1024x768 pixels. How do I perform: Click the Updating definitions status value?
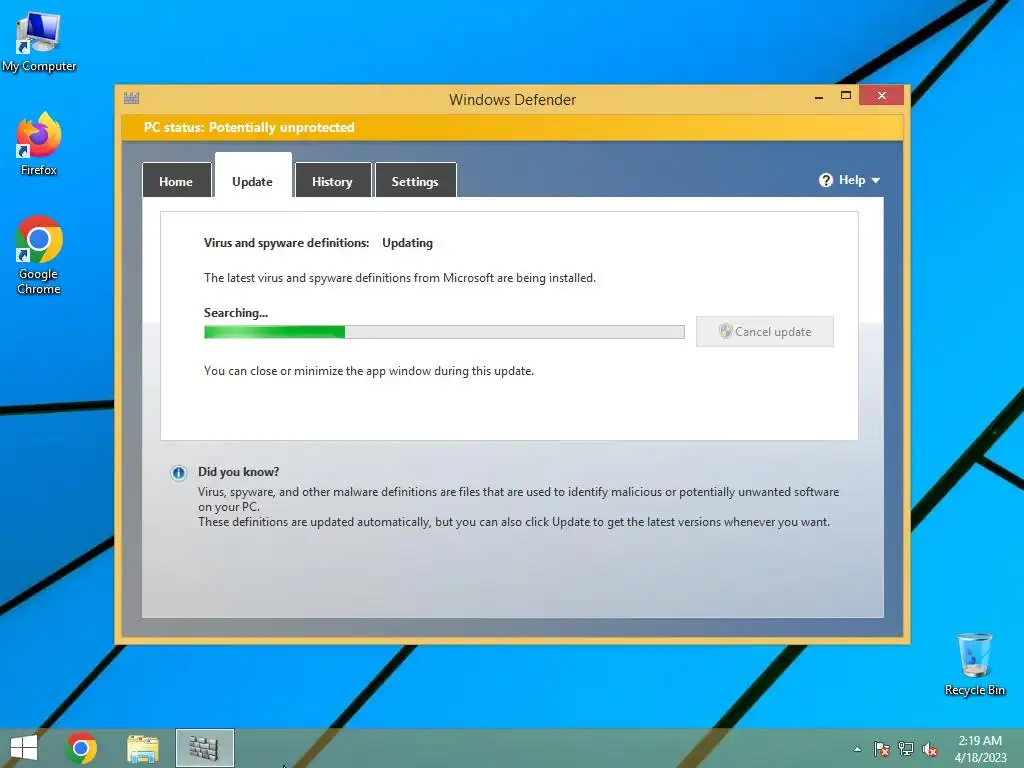[x=408, y=243]
